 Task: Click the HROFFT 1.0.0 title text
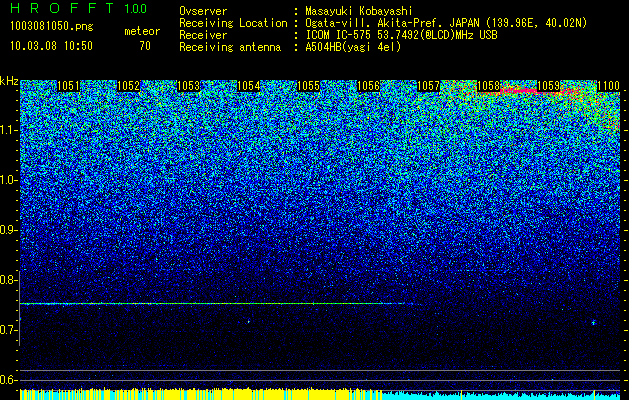tap(79, 8)
